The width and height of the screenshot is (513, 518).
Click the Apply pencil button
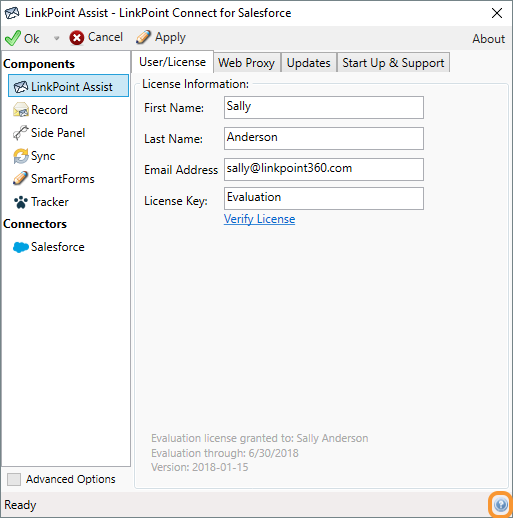(x=161, y=37)
